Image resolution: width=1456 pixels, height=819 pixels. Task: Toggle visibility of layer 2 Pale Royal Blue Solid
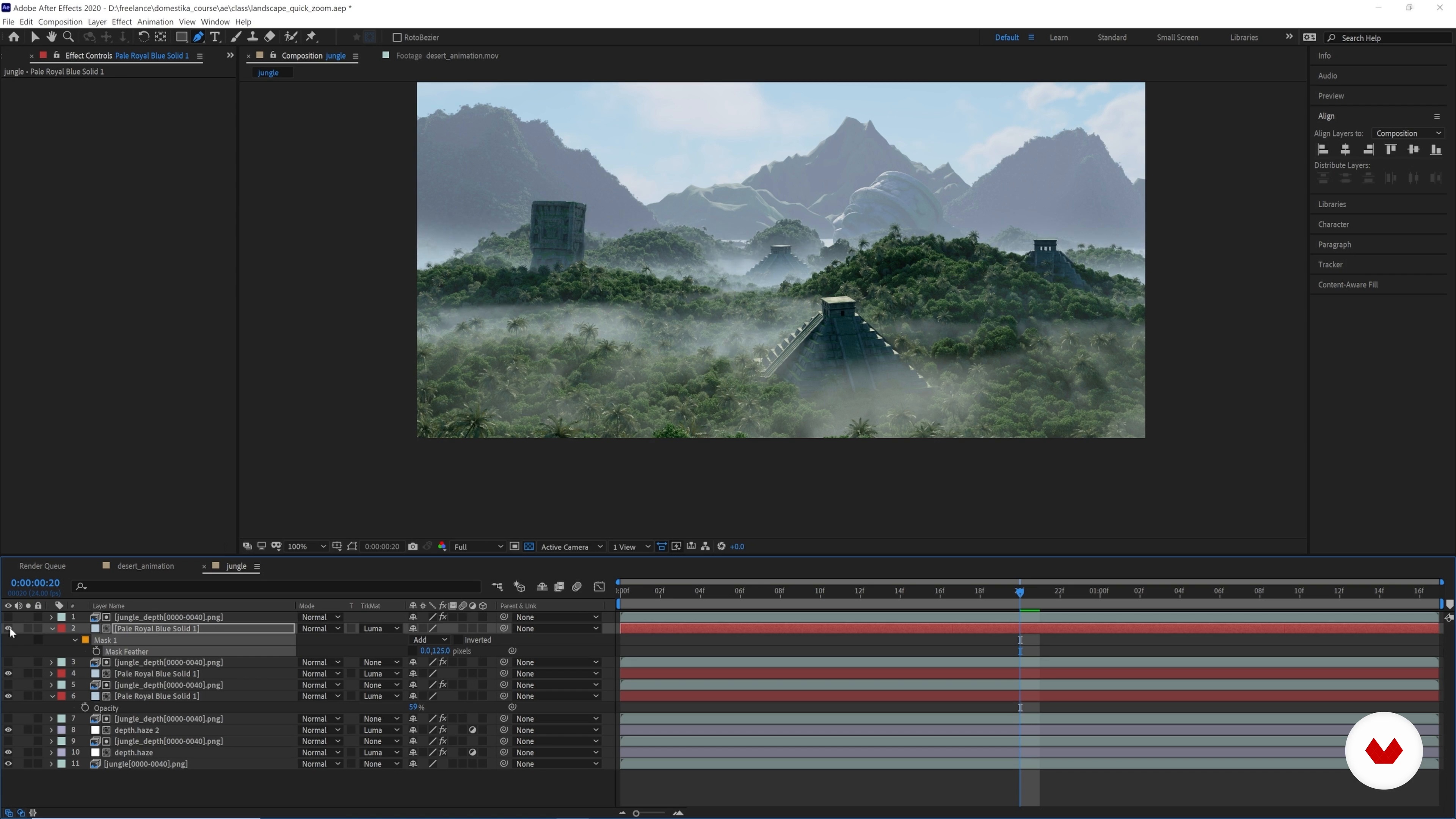(x=8, y=629)
